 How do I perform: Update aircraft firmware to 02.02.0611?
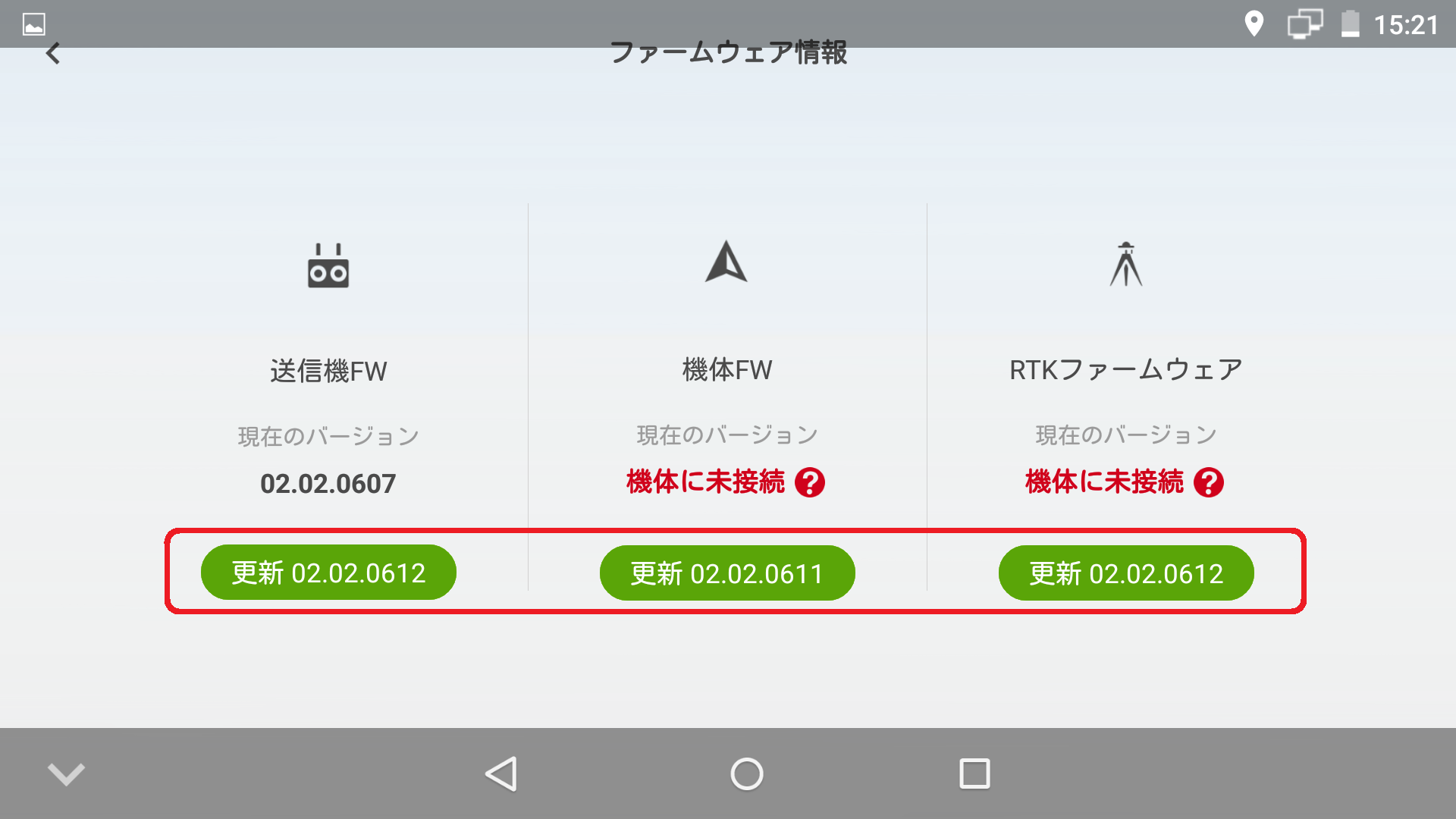[x=727, y=573]
